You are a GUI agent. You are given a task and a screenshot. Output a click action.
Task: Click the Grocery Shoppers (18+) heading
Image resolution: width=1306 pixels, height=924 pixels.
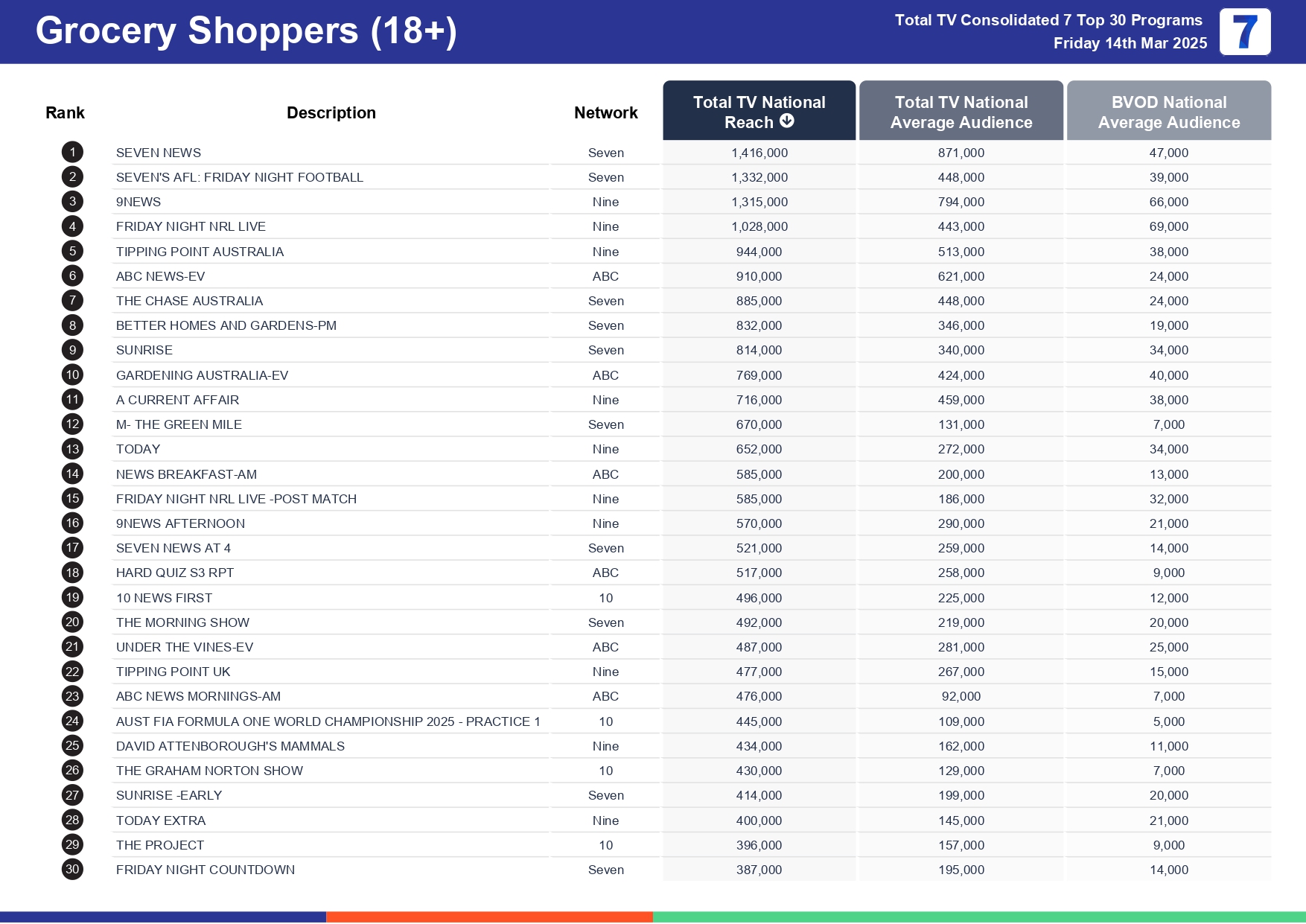point(246,31)
